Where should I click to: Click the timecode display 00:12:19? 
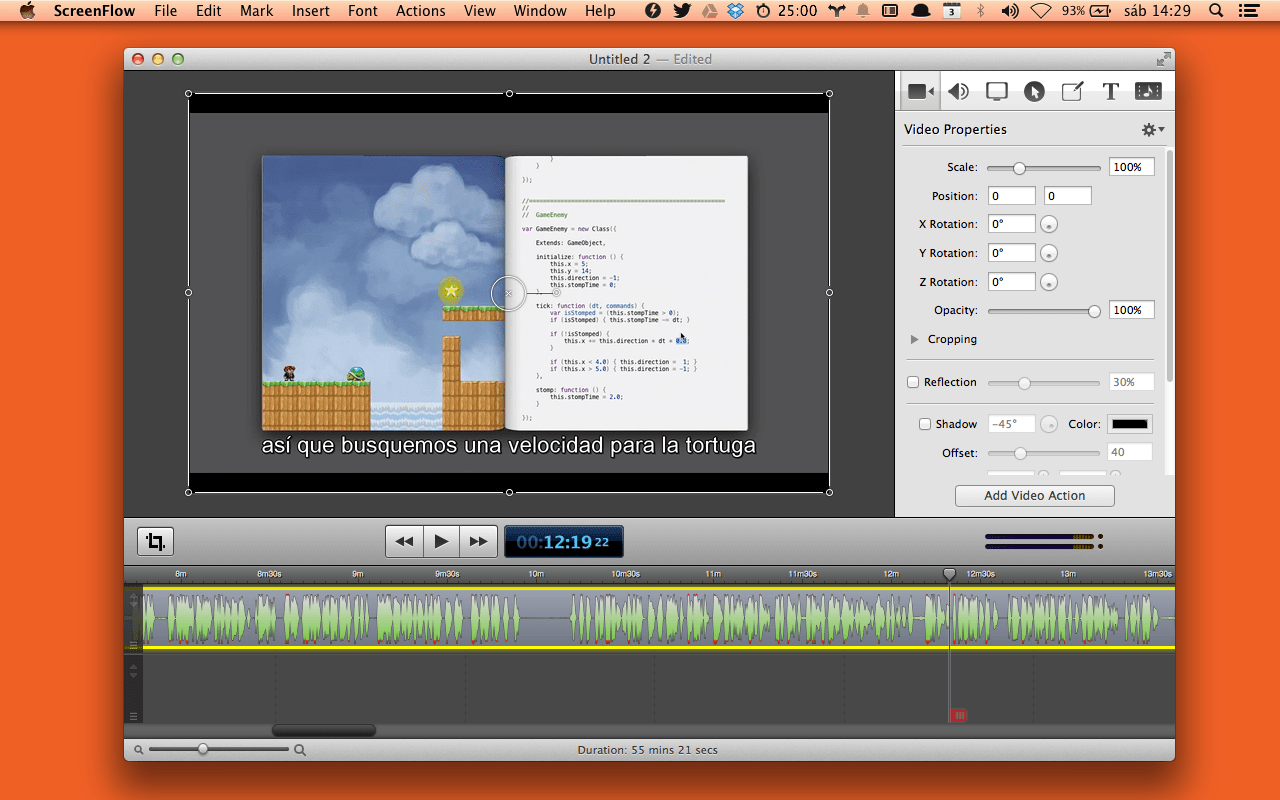(564, 541)
